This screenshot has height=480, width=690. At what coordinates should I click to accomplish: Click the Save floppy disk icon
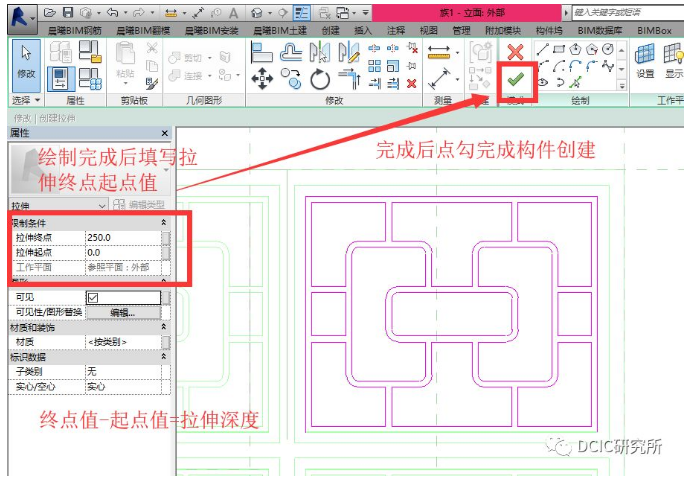[x=68, y=13]
